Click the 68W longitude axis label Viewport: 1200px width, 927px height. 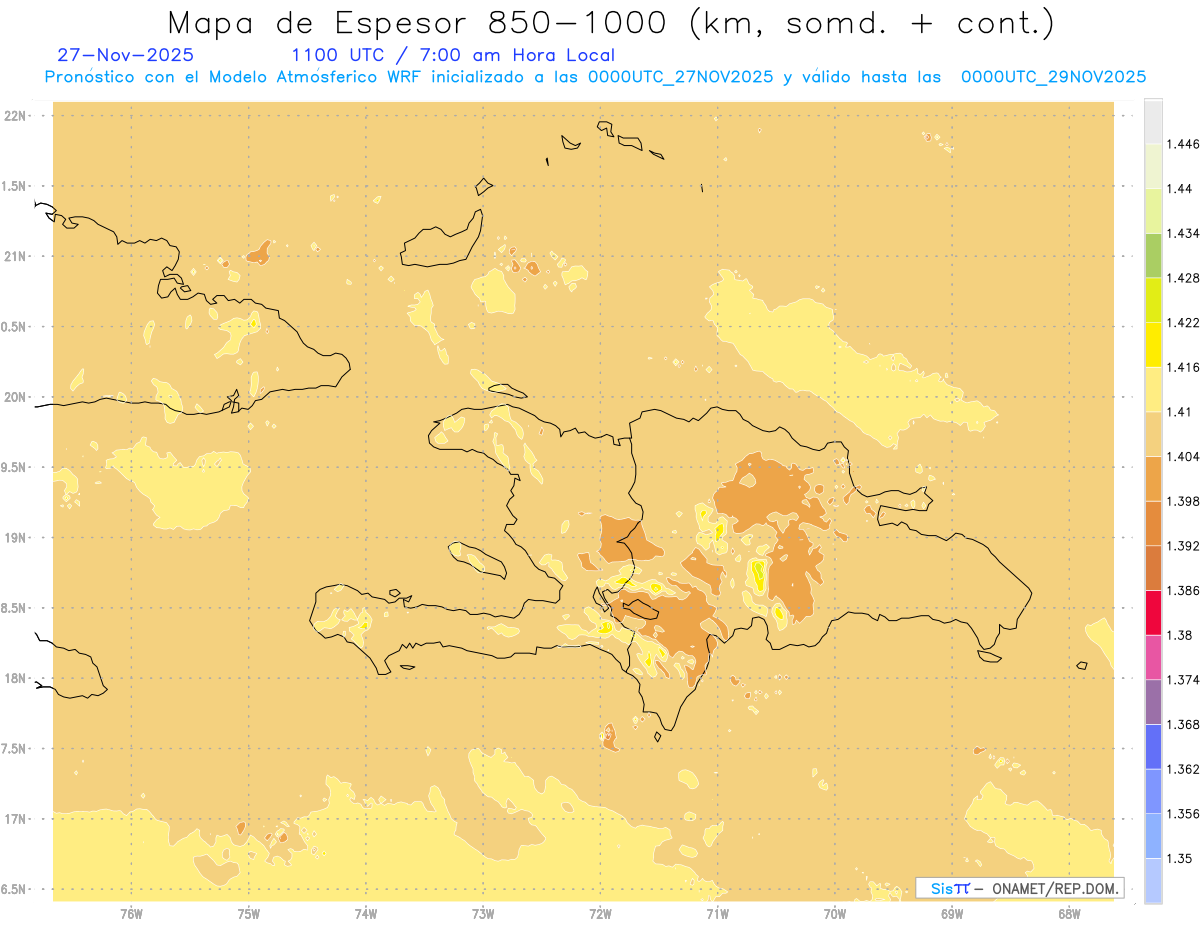click(x=1069, y=913)
